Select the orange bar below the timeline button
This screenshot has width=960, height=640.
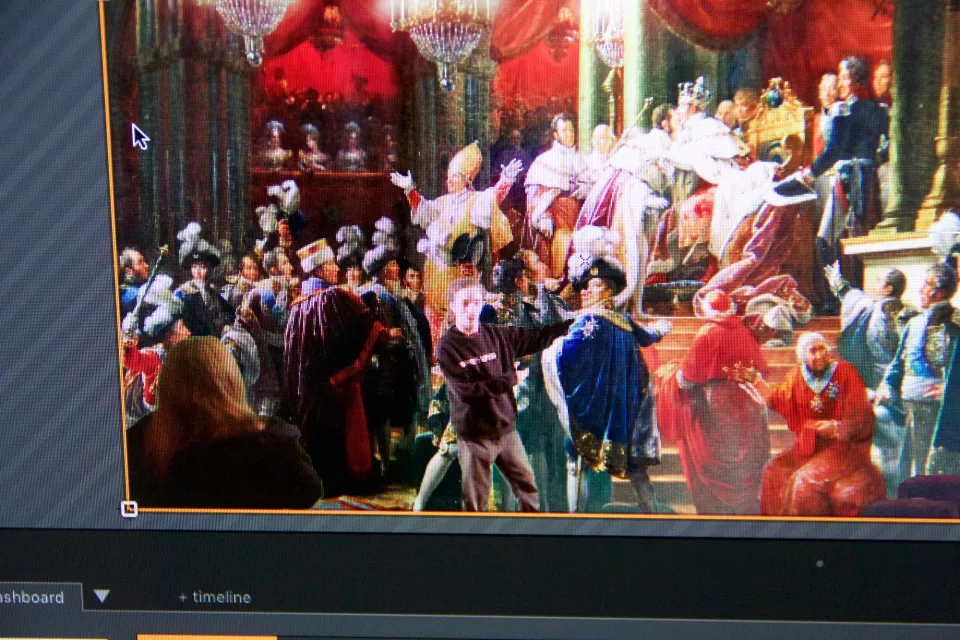[206, 636]
